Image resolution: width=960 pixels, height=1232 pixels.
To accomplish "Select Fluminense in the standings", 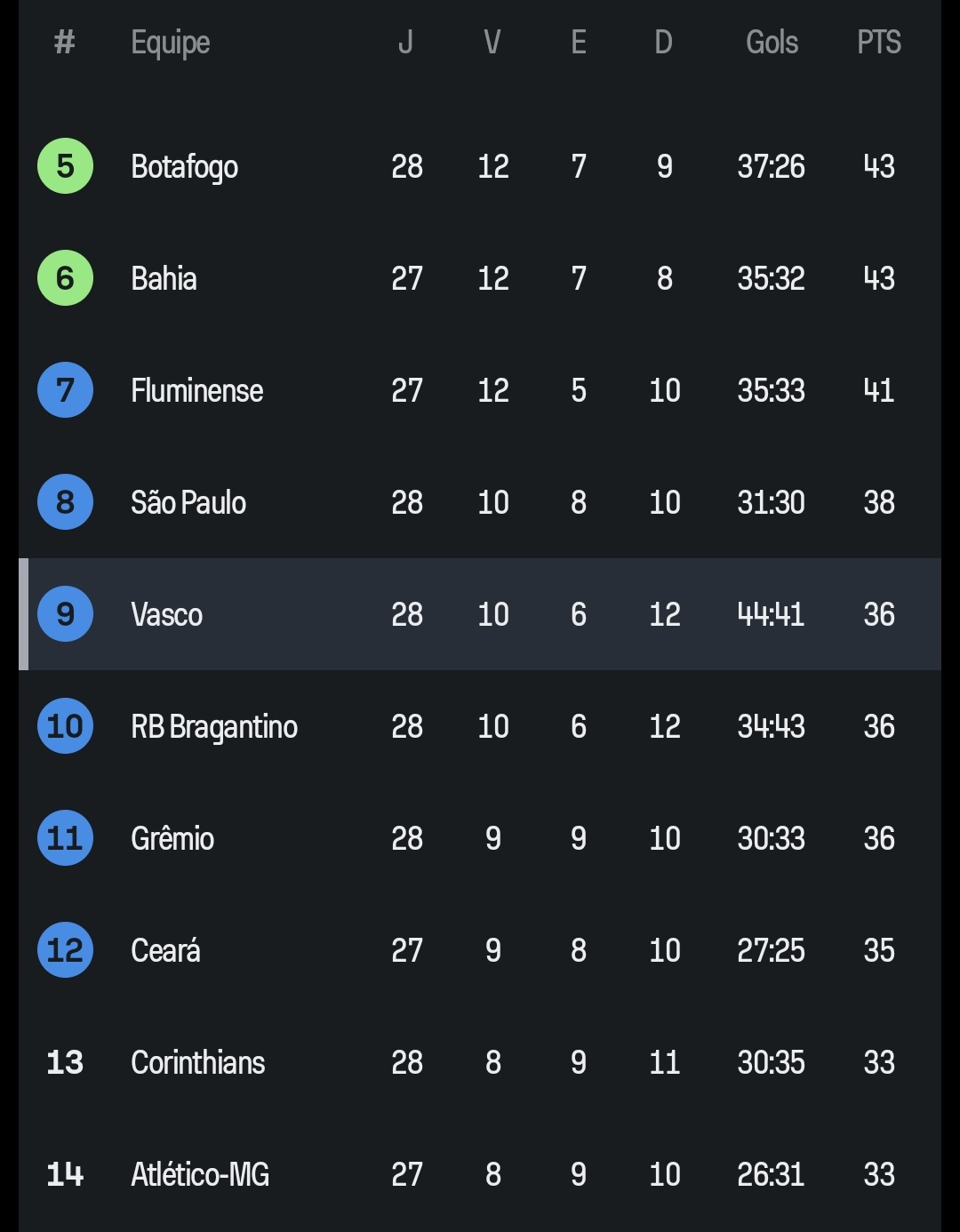I will pyautogui.click(x=196, y=391).
